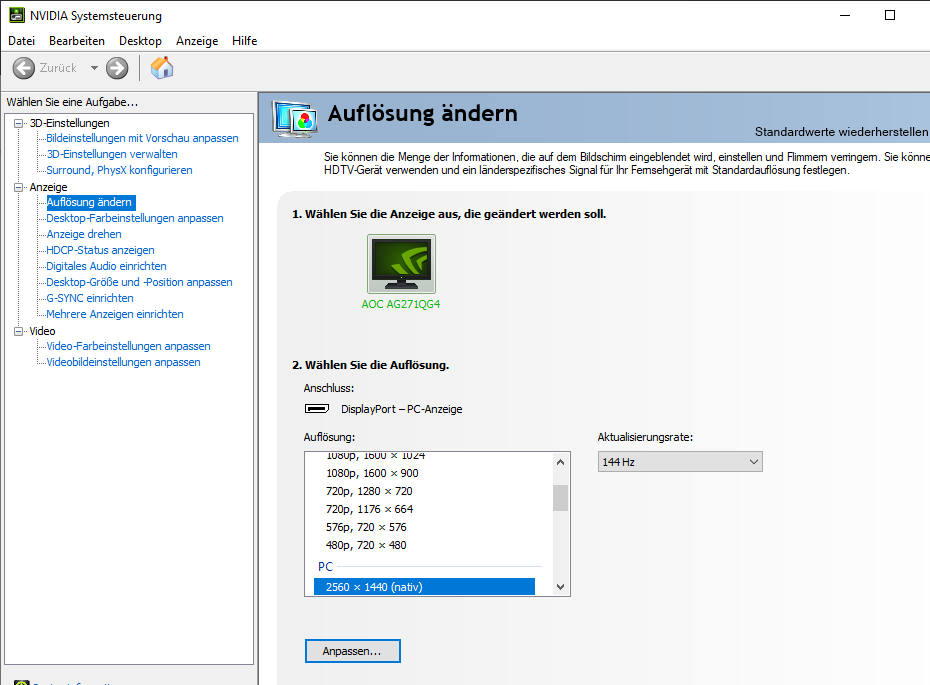Open Bildeinstellungen mit Vorschau anpassen
930x685 pixels.
tap(142, 138)
